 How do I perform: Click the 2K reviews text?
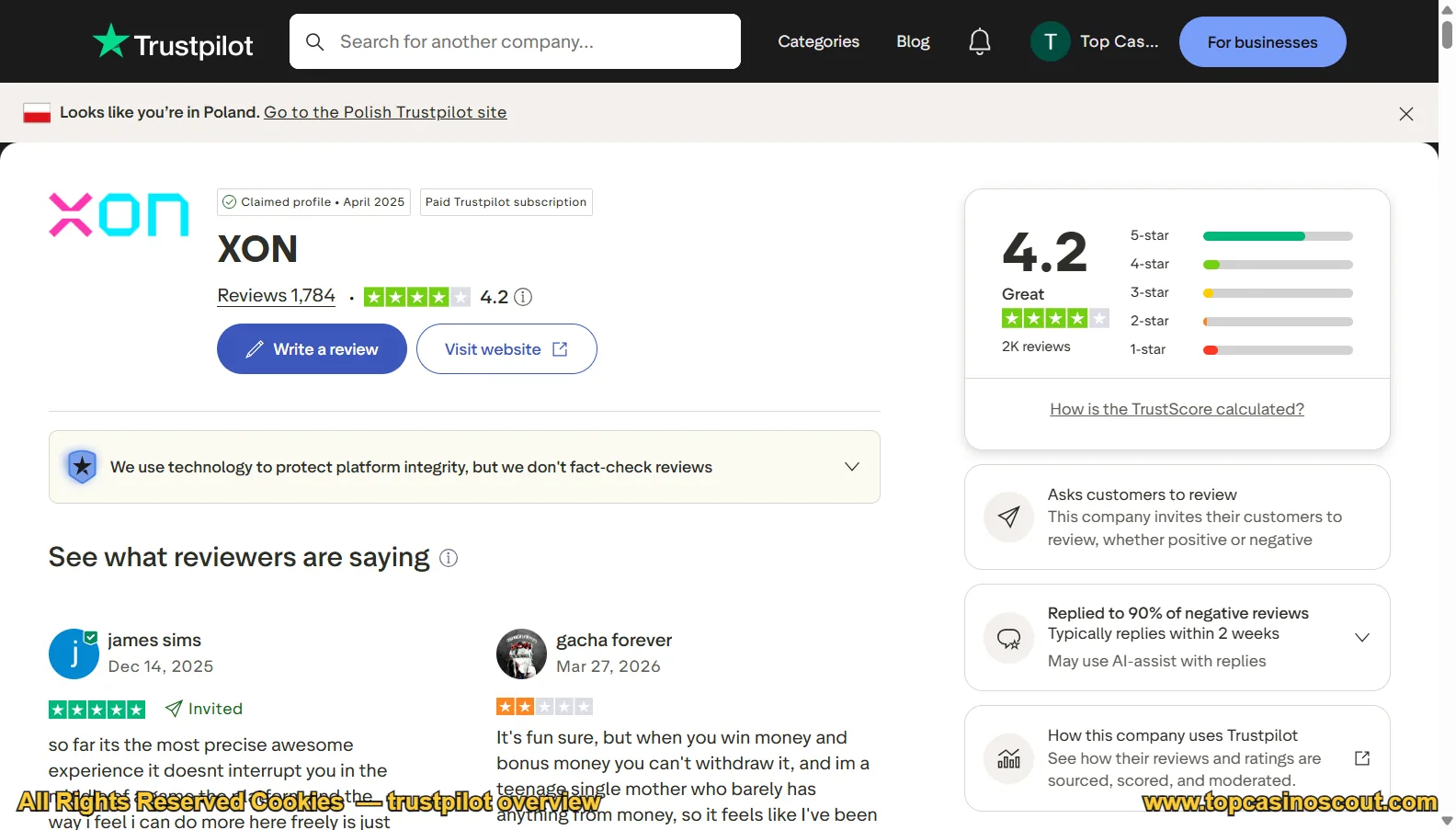pos(1036,347)
